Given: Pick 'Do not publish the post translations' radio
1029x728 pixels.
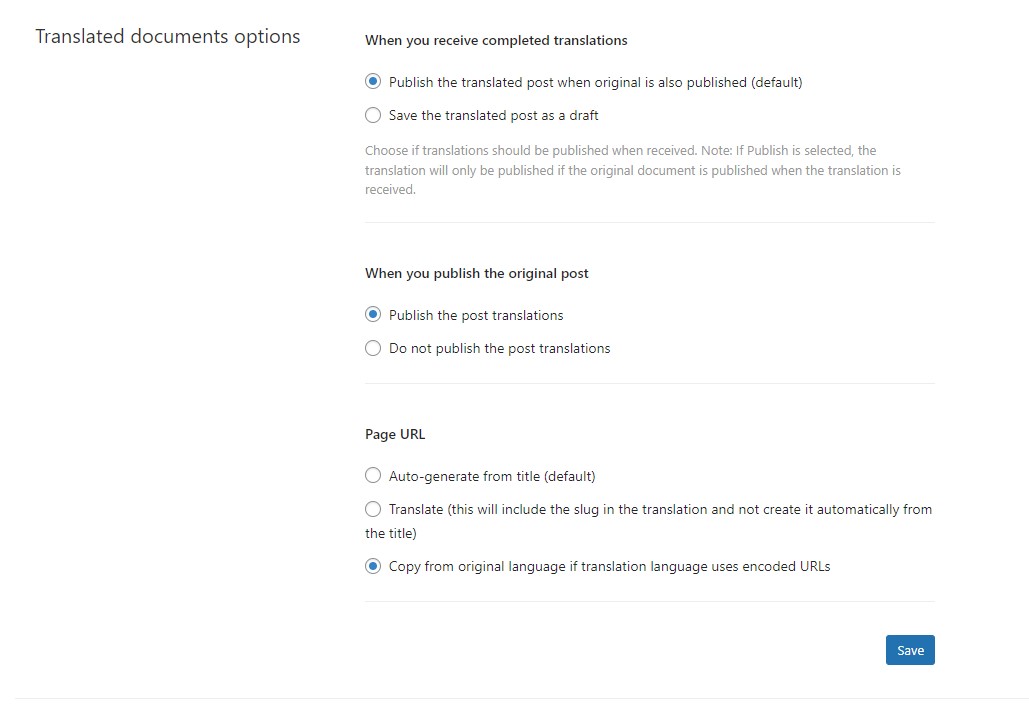Looking at the screenshot, I should tap(373, 348).
